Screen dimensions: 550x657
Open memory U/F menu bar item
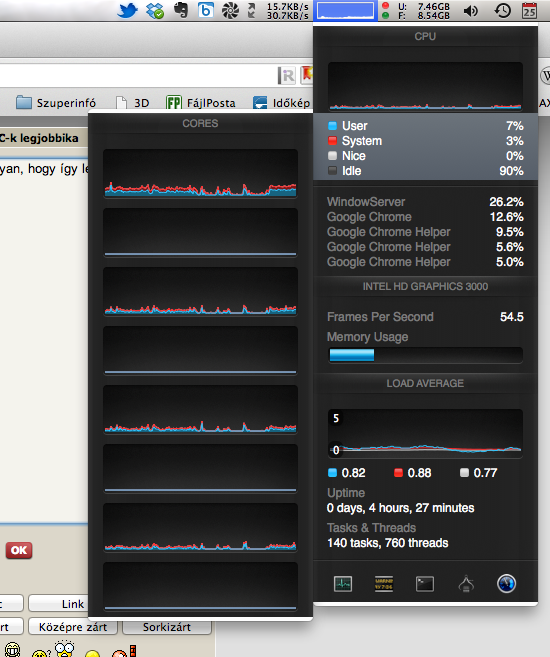[416, 10]
